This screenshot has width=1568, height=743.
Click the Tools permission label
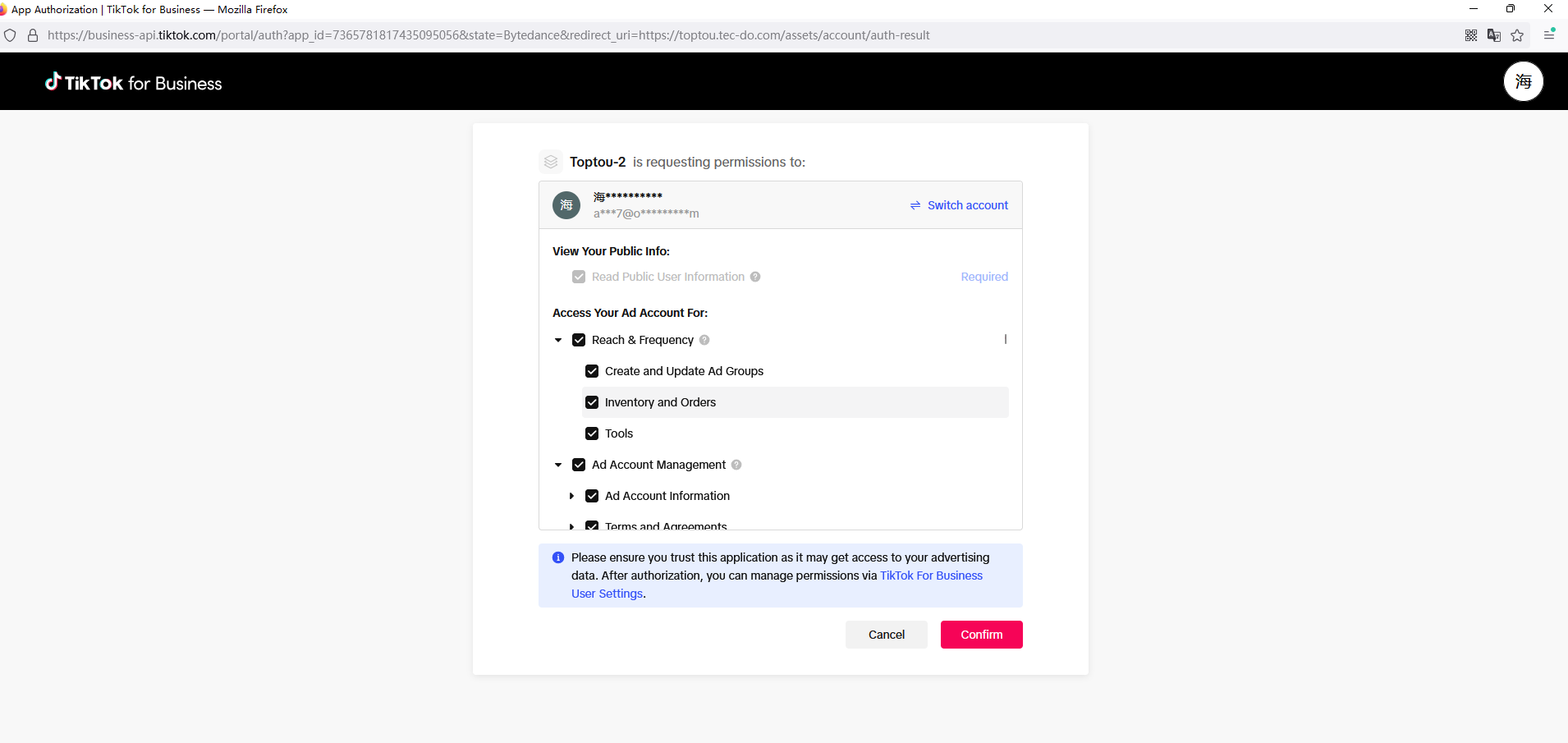click(619, 433)
